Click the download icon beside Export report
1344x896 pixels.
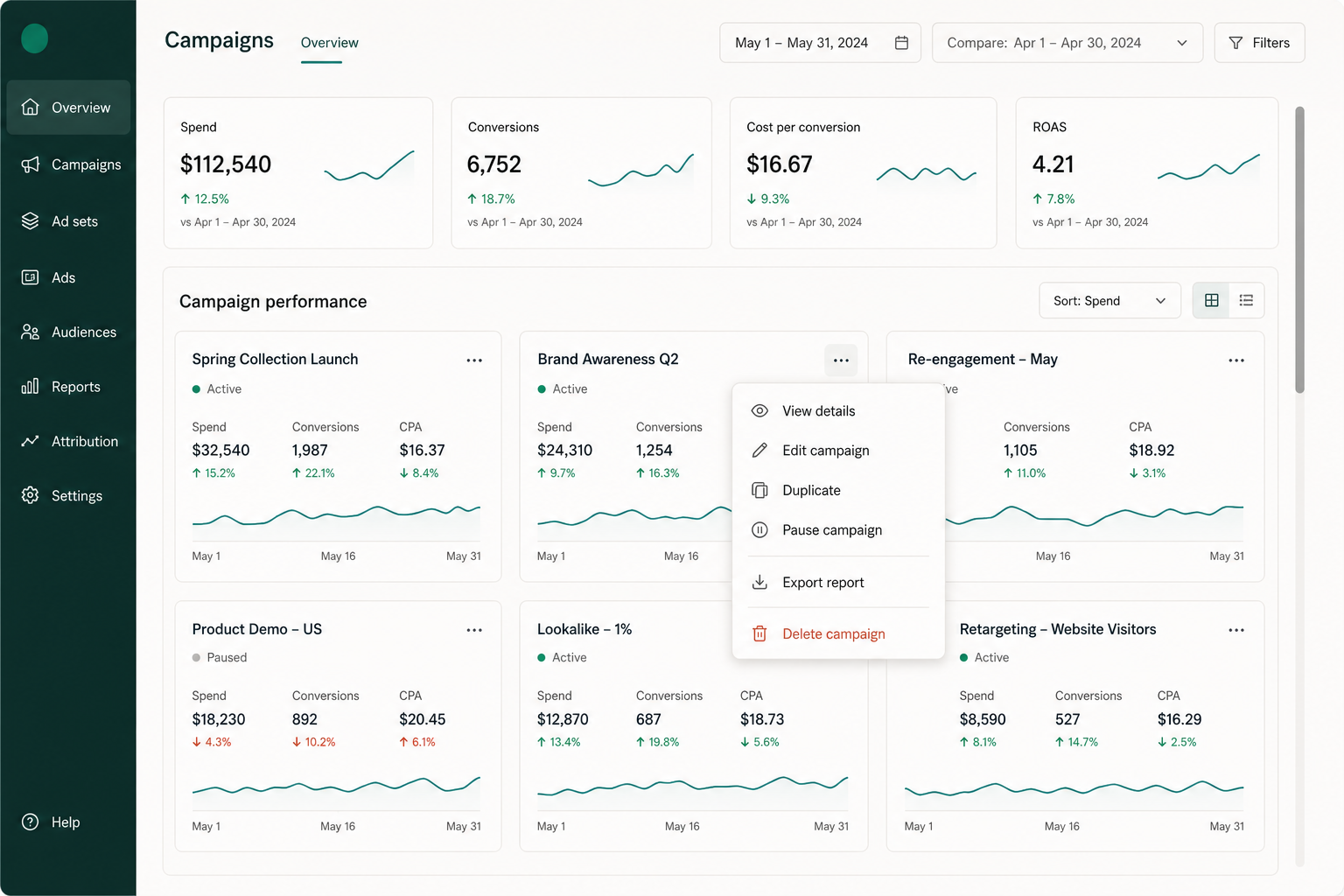759,583
